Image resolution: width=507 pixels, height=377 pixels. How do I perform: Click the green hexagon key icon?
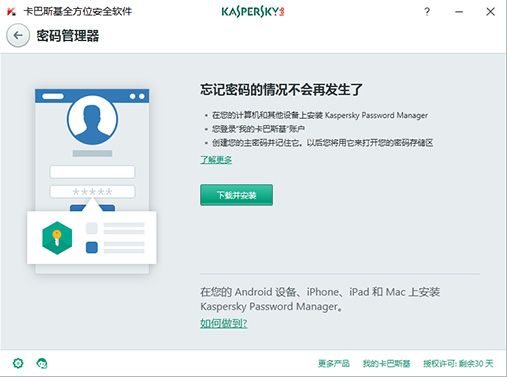pos(57,238)
